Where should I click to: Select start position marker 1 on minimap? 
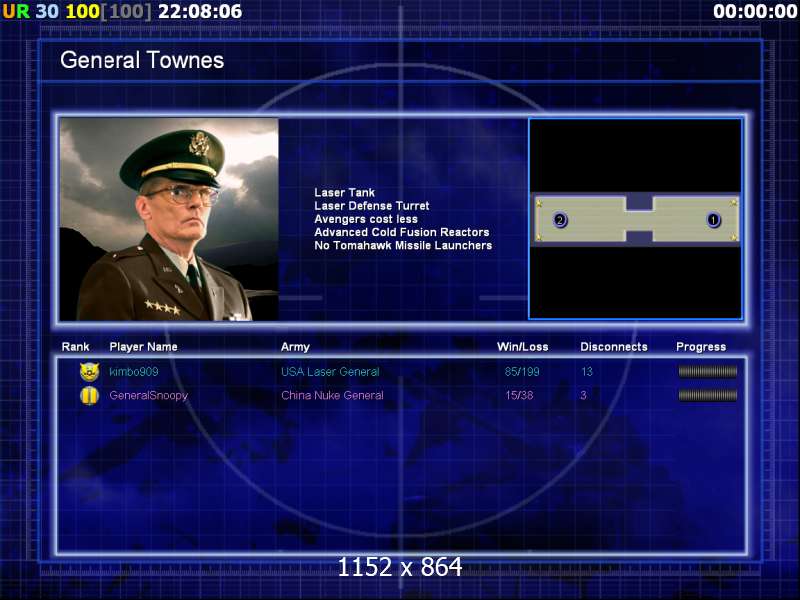coord(713,220)
